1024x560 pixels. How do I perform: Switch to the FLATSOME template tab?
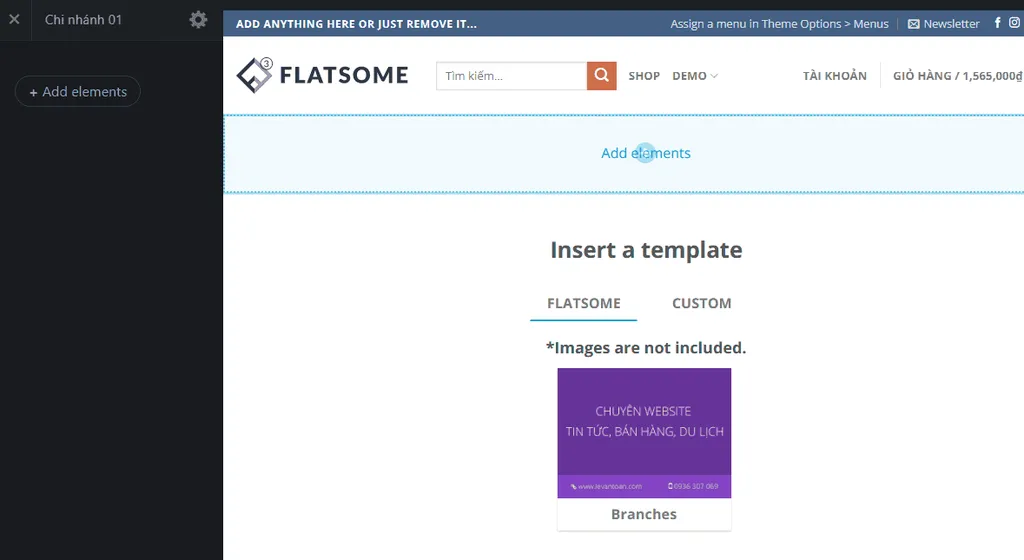tap(584, 303)
